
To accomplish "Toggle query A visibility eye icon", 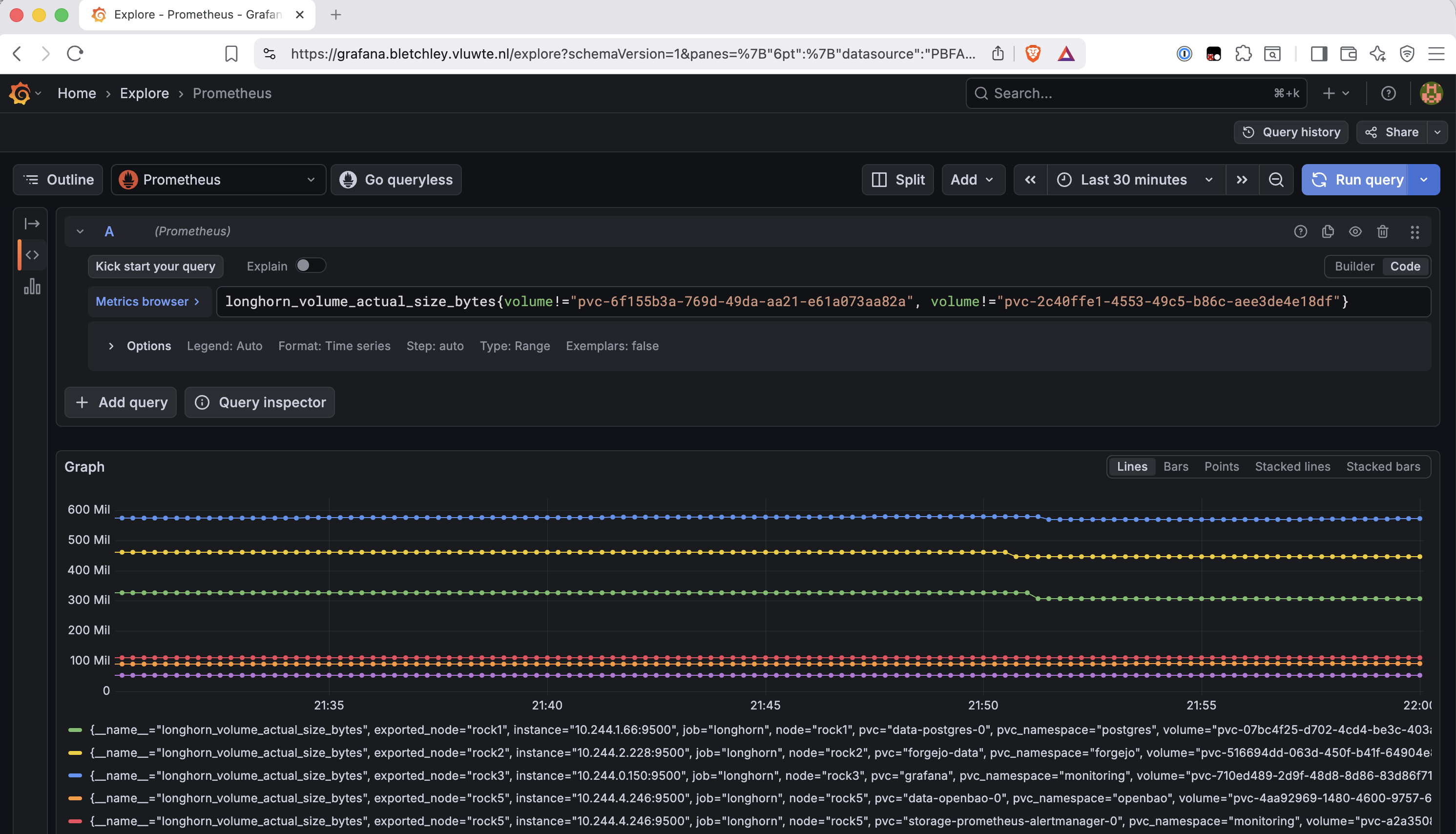I will pyautogui.click(x=1355, y=231).
